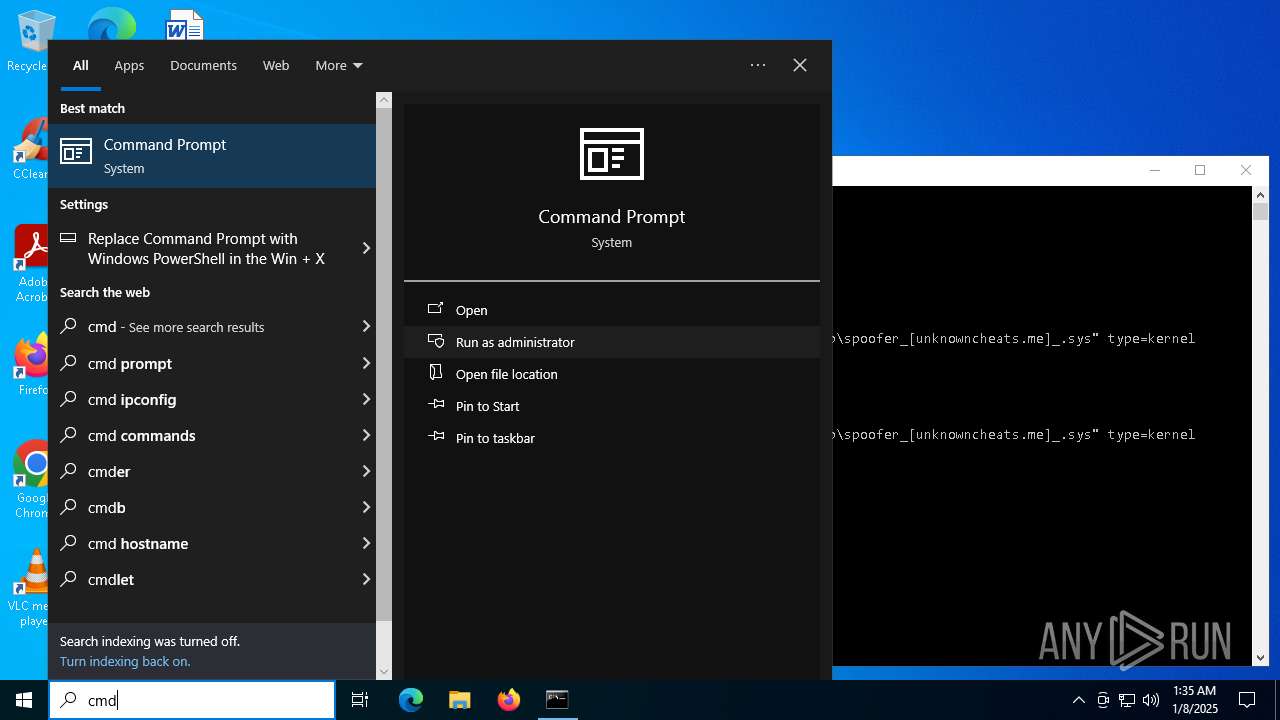Screen dimensions: 1280x720
Task: Open the Microsoft Edge desktop shortcut
Action: (110, 24)
